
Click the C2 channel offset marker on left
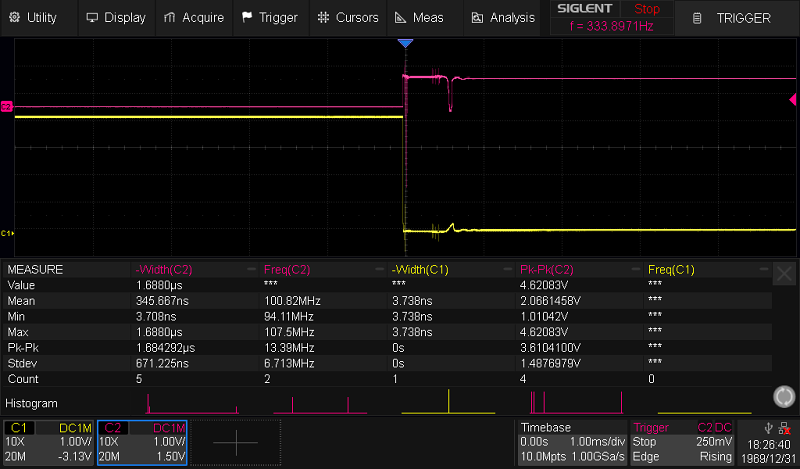tap(6, 105)
